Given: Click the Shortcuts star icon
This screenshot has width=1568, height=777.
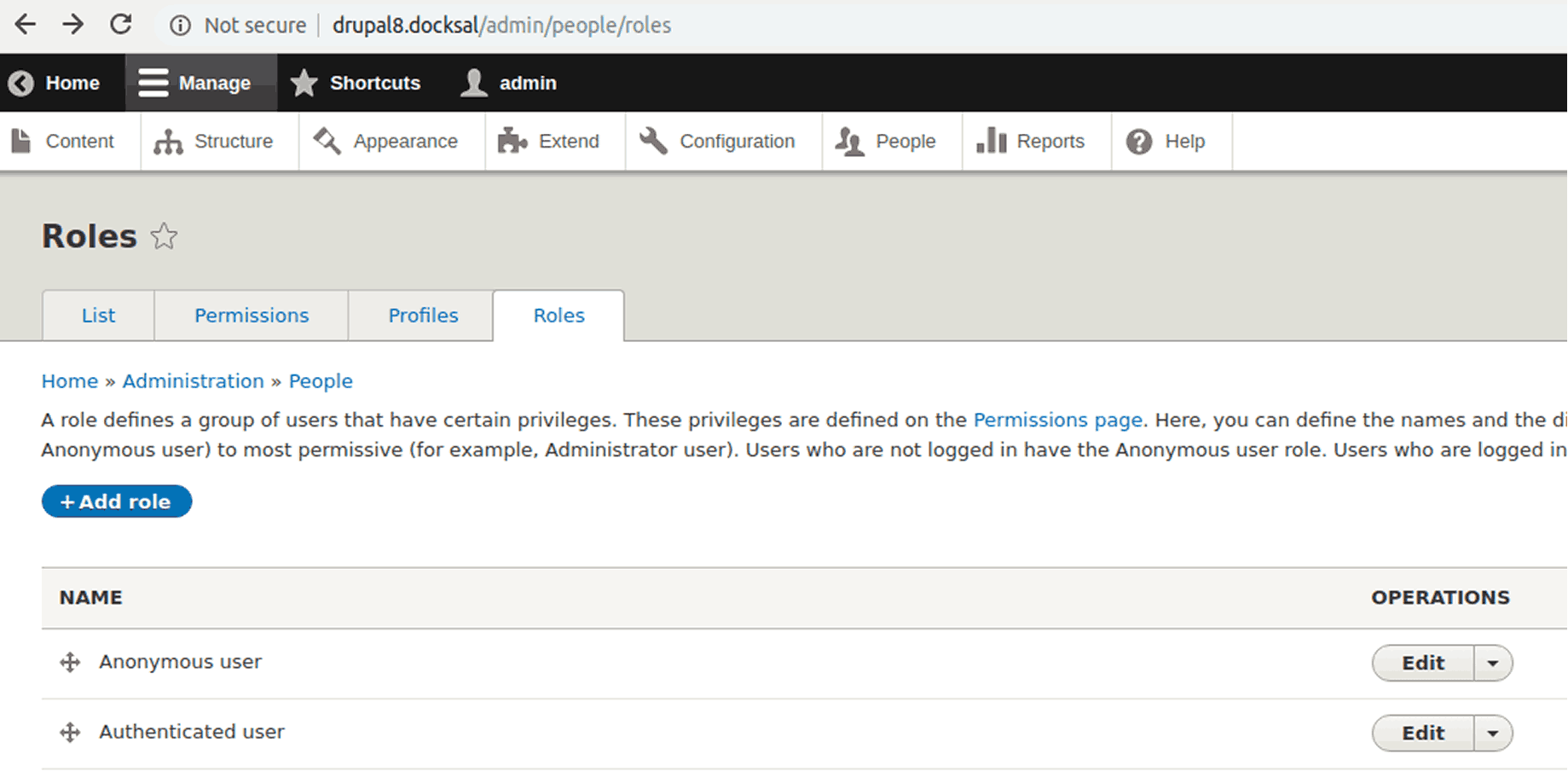Looking at the screenshot, I should pyautogui.click(x=304, y=82).
